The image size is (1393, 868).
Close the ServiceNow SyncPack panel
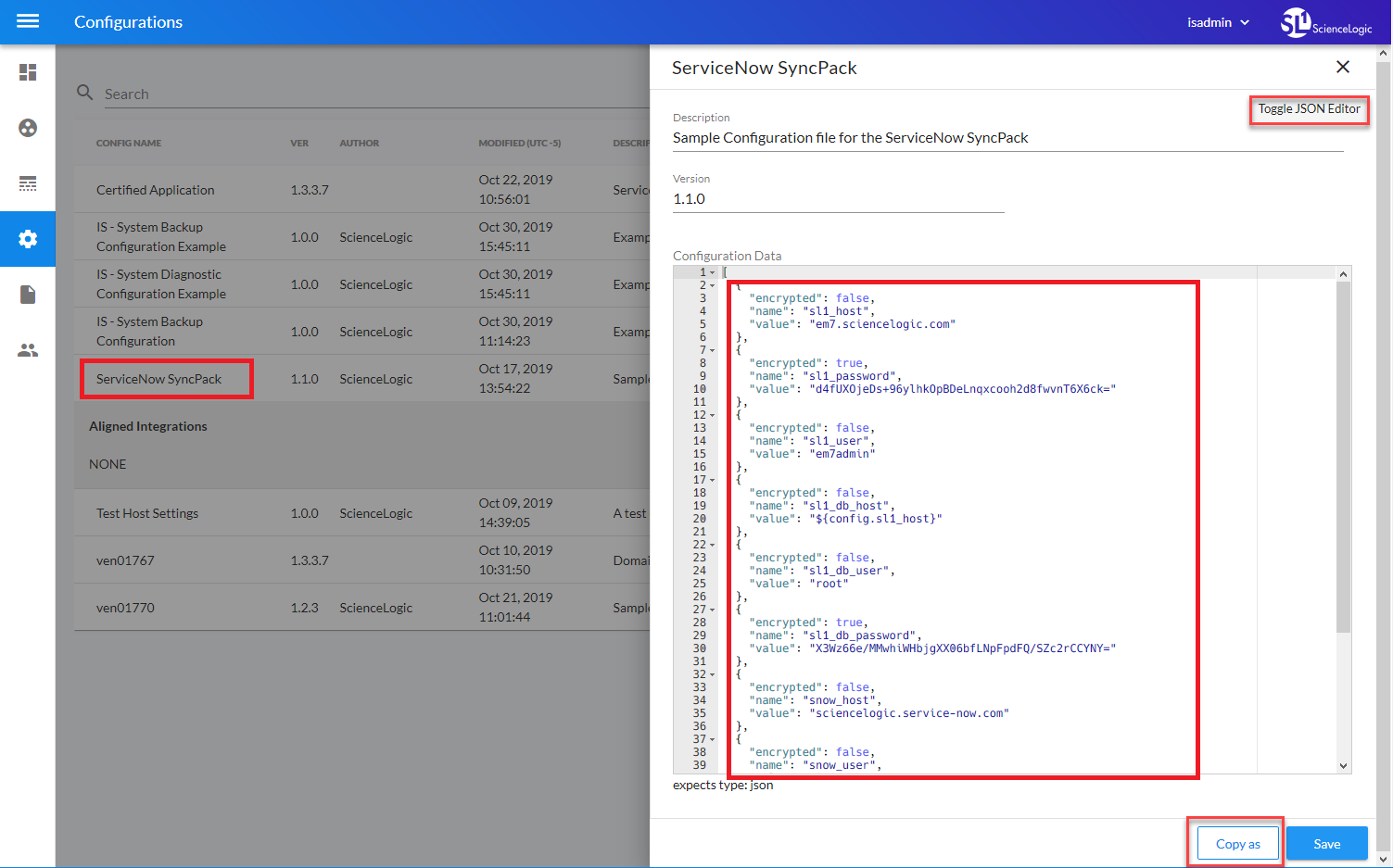(x=1342, y=67)
